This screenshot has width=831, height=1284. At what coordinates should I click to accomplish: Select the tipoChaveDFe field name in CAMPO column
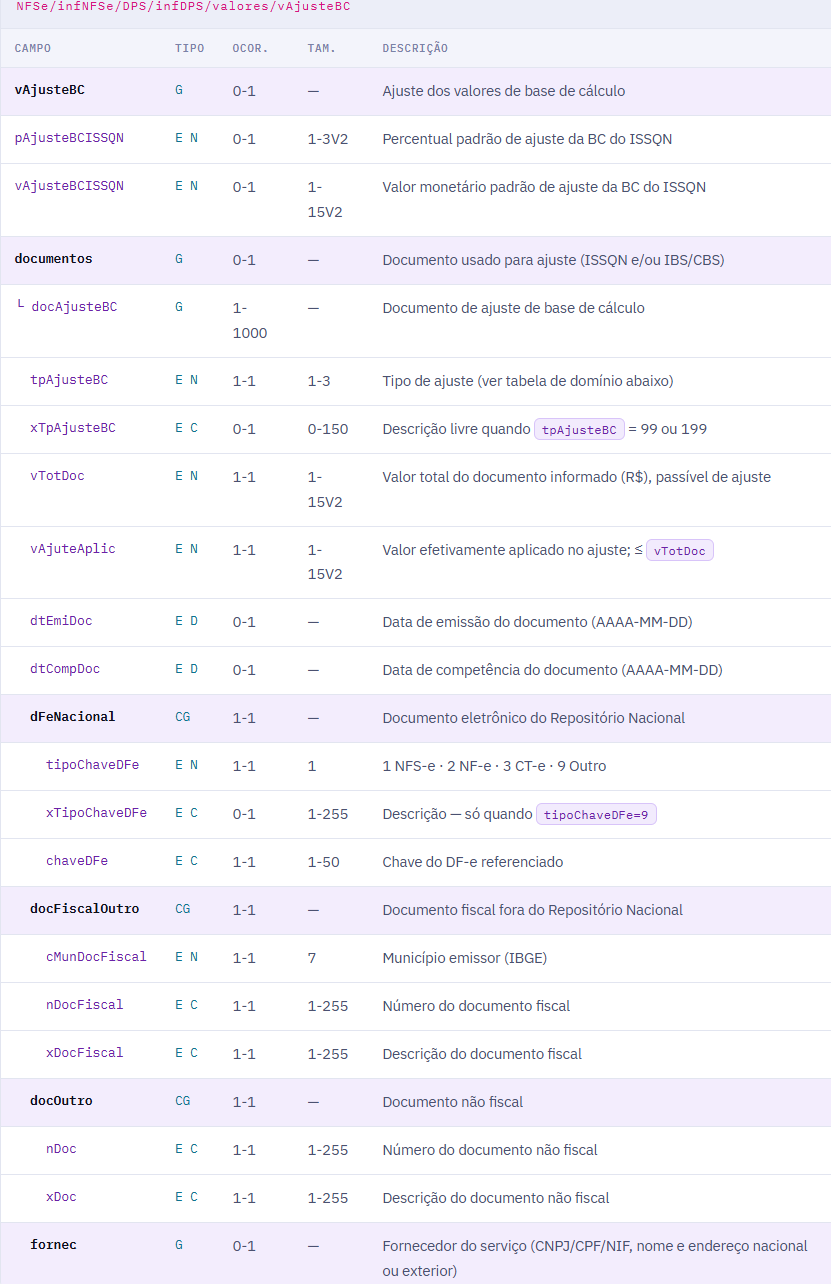(x=92, y=765)
